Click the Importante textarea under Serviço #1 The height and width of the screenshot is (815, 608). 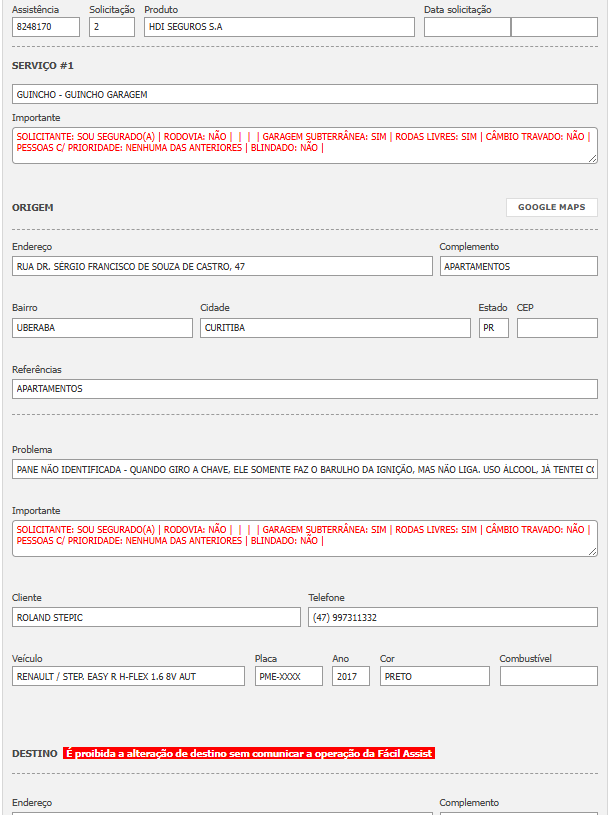click(305, 146)
